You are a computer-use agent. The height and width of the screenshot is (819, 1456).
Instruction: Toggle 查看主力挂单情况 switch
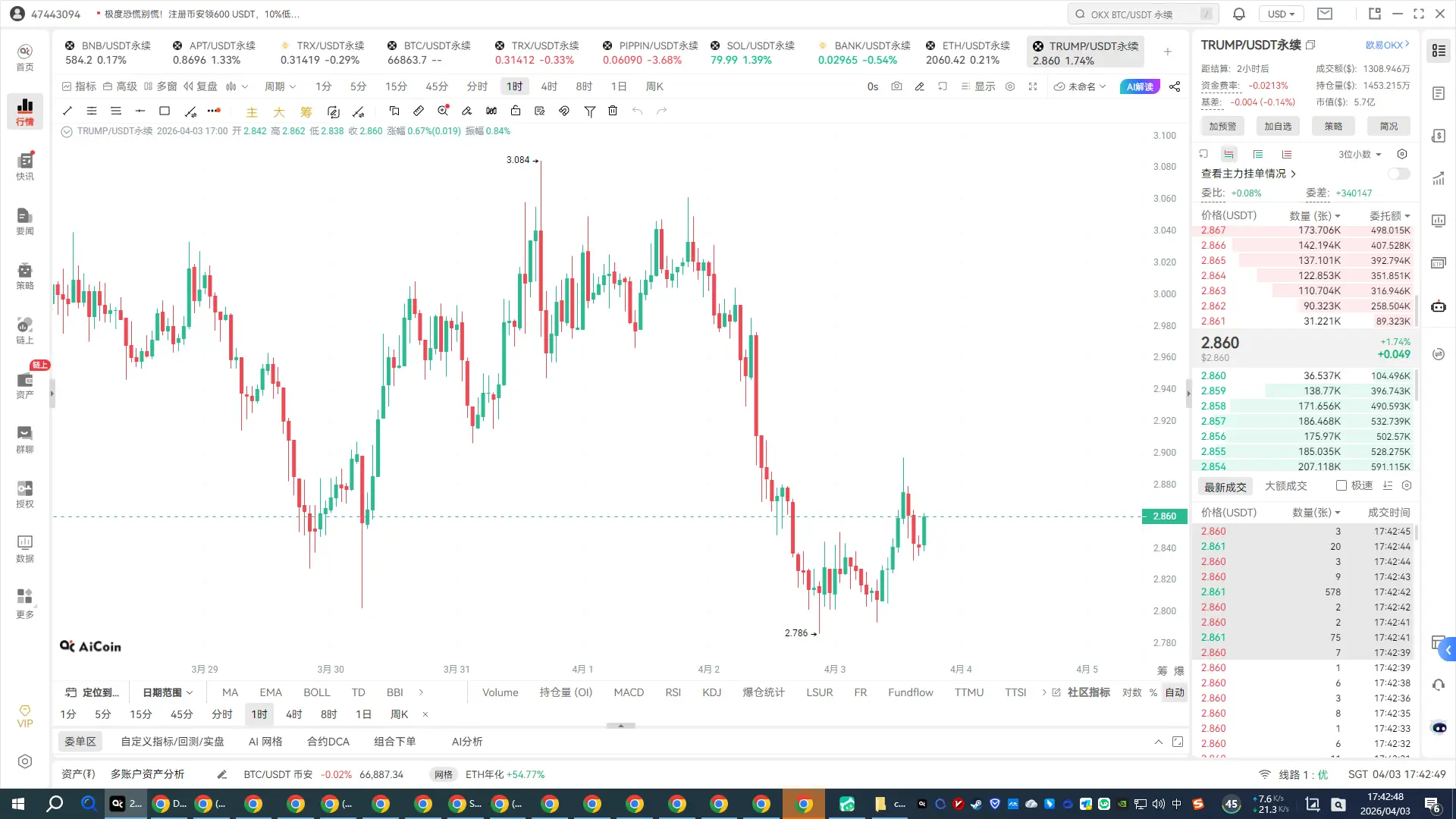click(x=1398, y=174)
